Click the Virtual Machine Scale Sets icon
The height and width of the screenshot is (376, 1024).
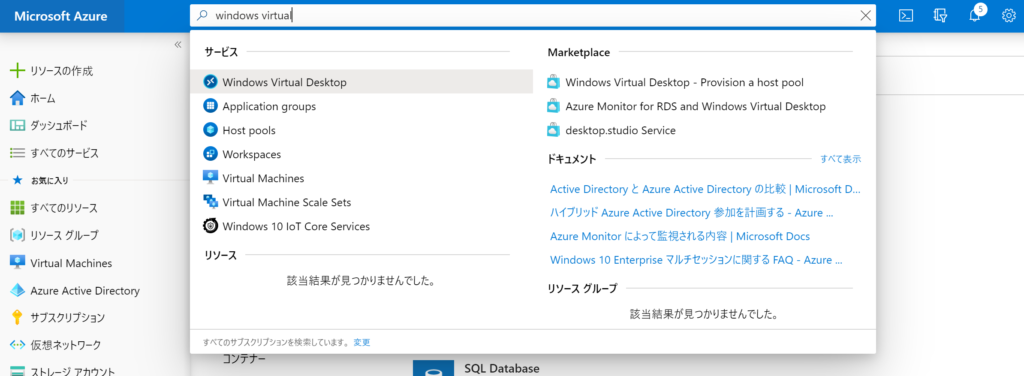[x=210, y=202]
